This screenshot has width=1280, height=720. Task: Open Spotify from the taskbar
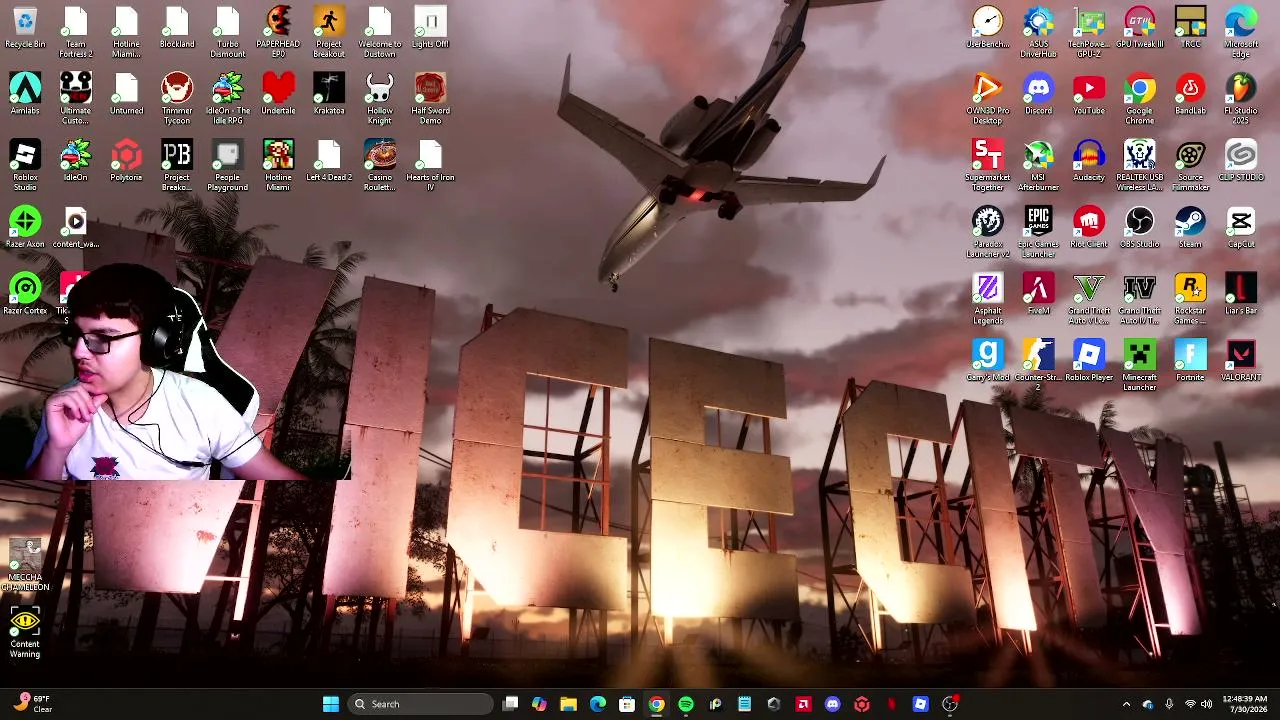point(685,704)
